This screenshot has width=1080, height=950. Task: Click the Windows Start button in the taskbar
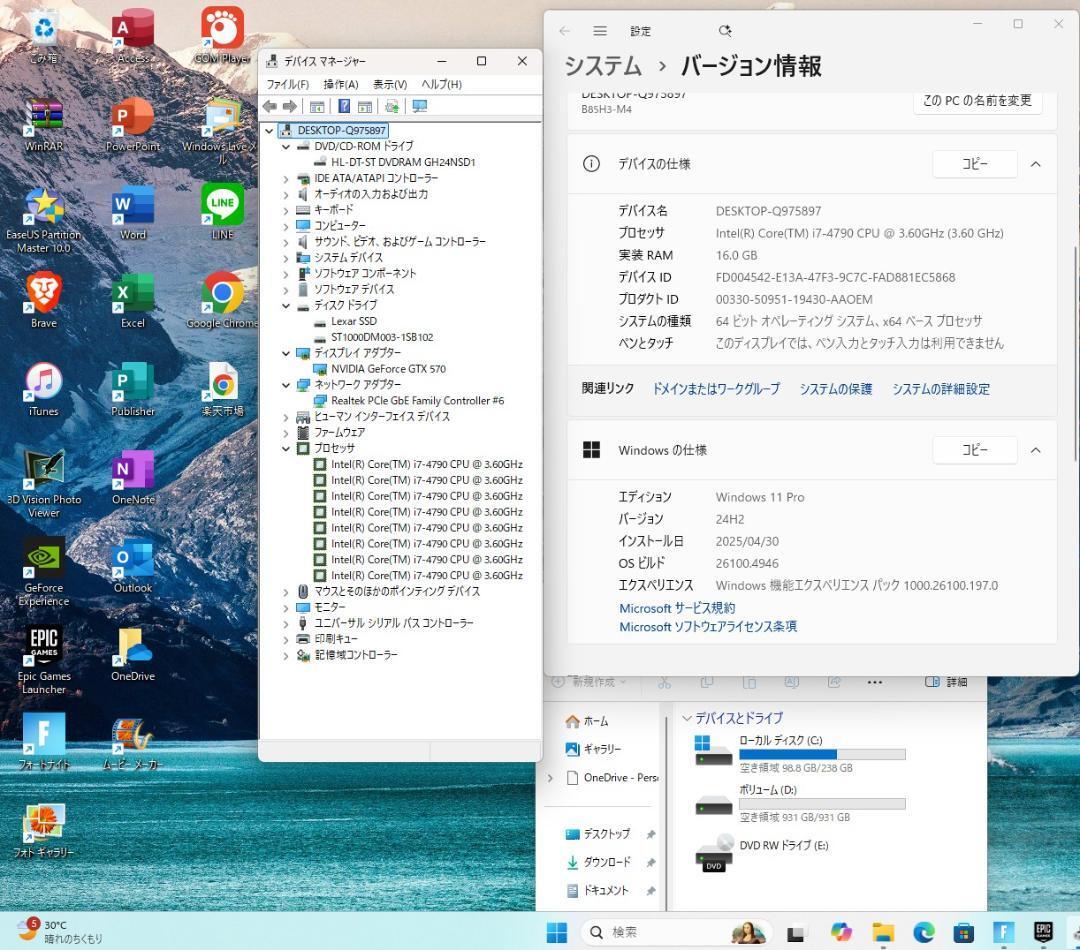pos(557,932)
